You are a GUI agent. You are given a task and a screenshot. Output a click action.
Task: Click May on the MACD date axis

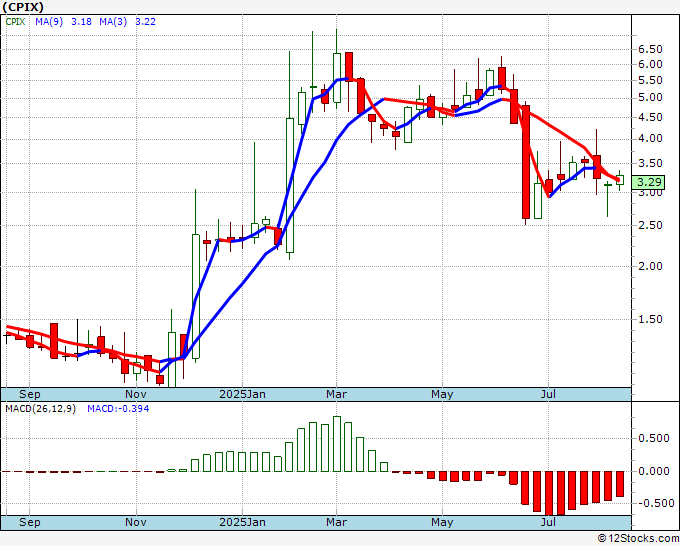[x=442, y=522]
